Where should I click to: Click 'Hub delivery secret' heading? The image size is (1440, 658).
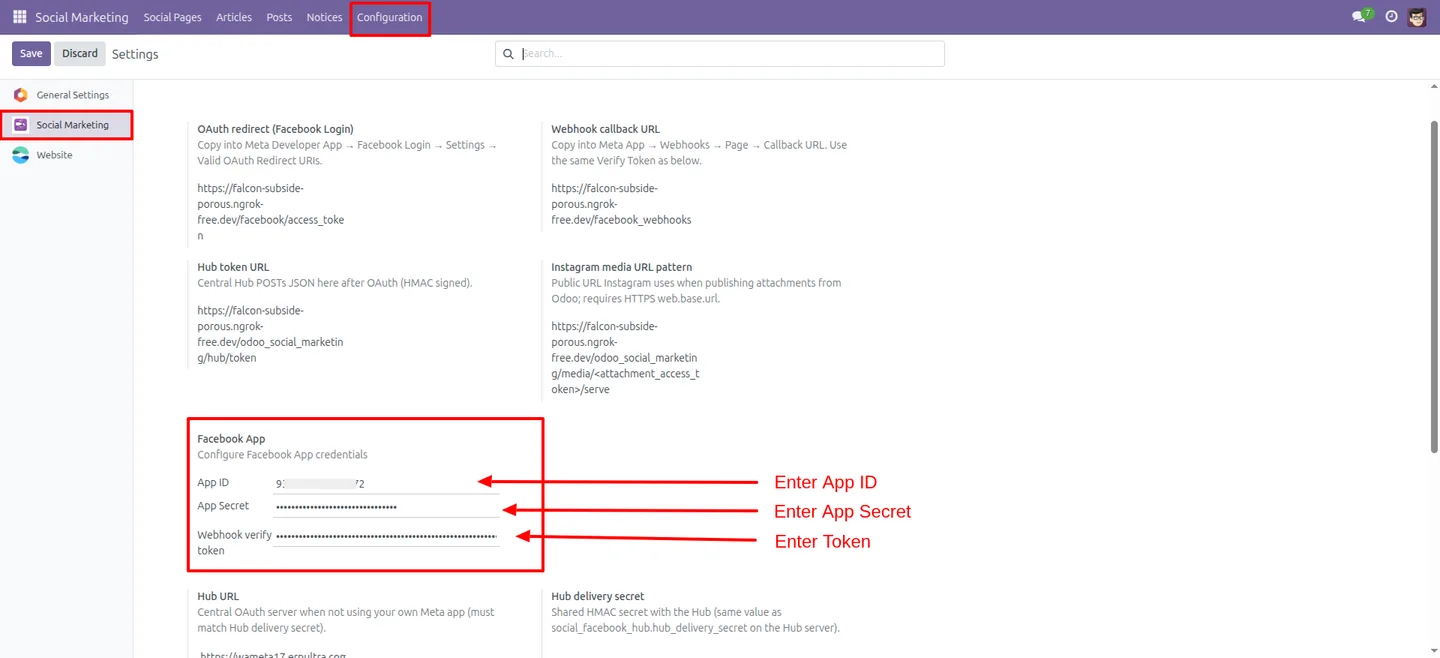pyautogui.click(x=597, y=596)
